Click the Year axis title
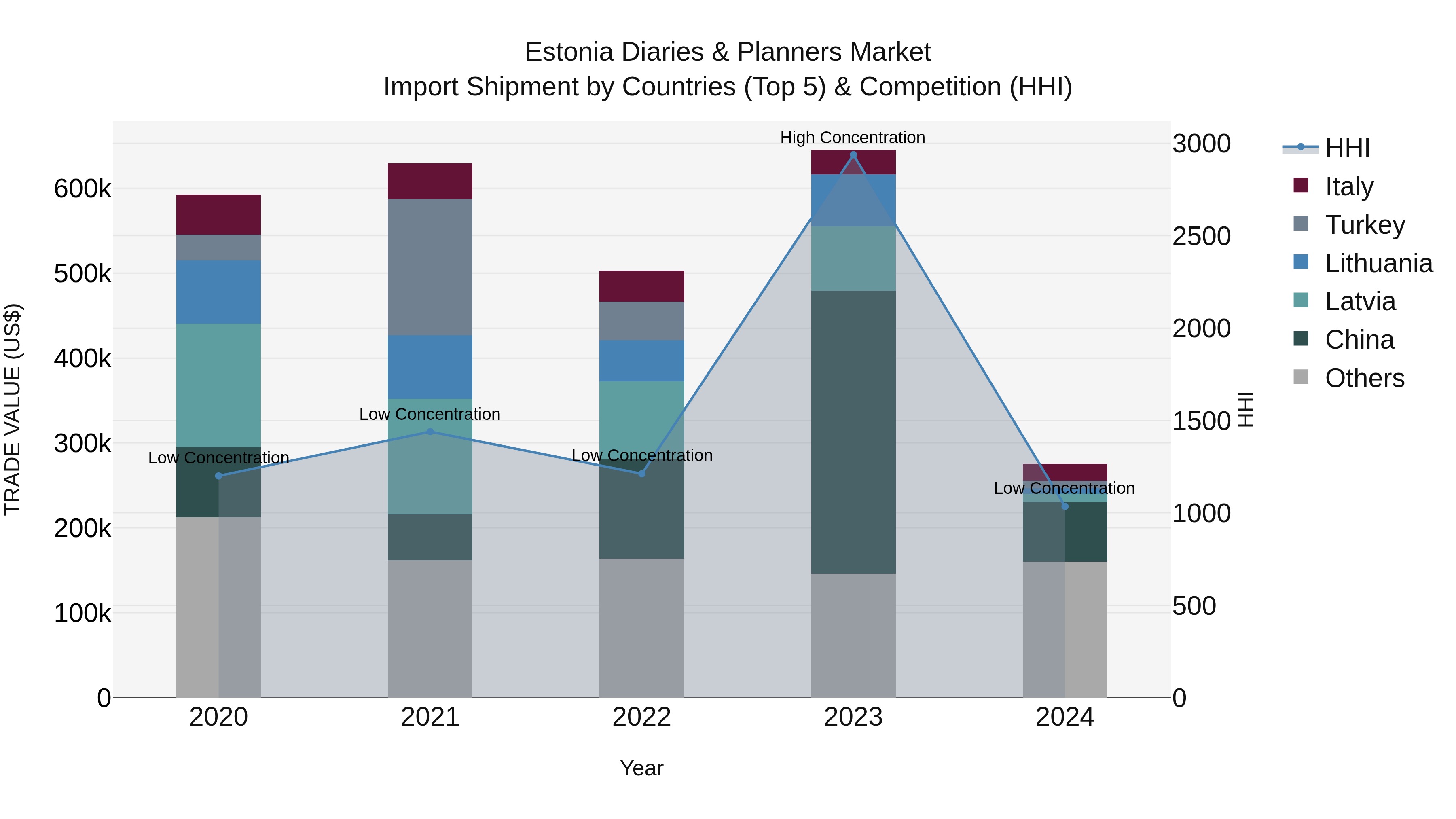 click(641, 768)
